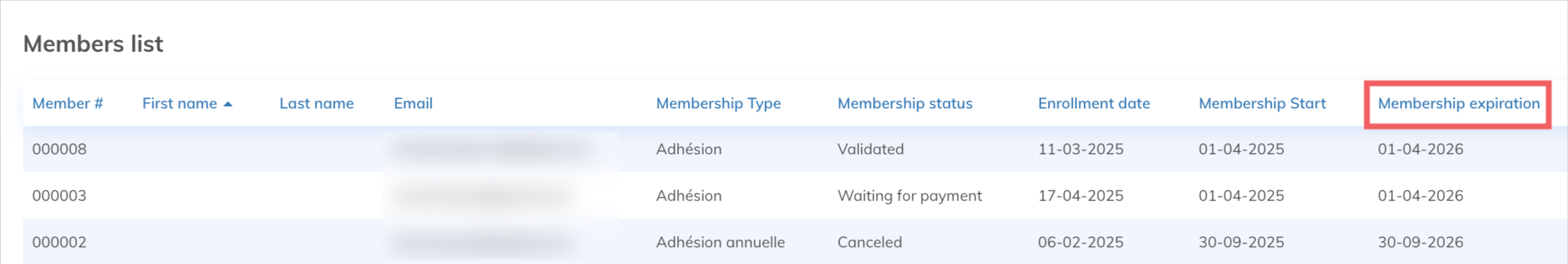
Task: Sort by Membership Type column
Action: (x=718, y=103)
